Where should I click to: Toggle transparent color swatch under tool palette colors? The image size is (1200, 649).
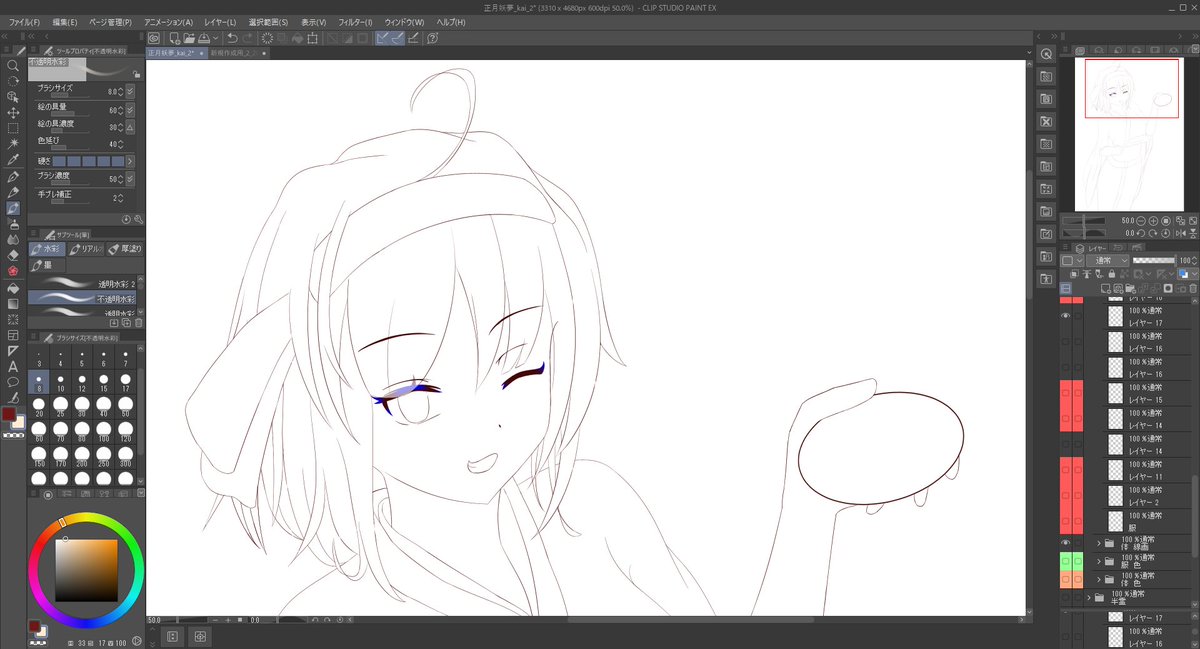click(12, 434)
